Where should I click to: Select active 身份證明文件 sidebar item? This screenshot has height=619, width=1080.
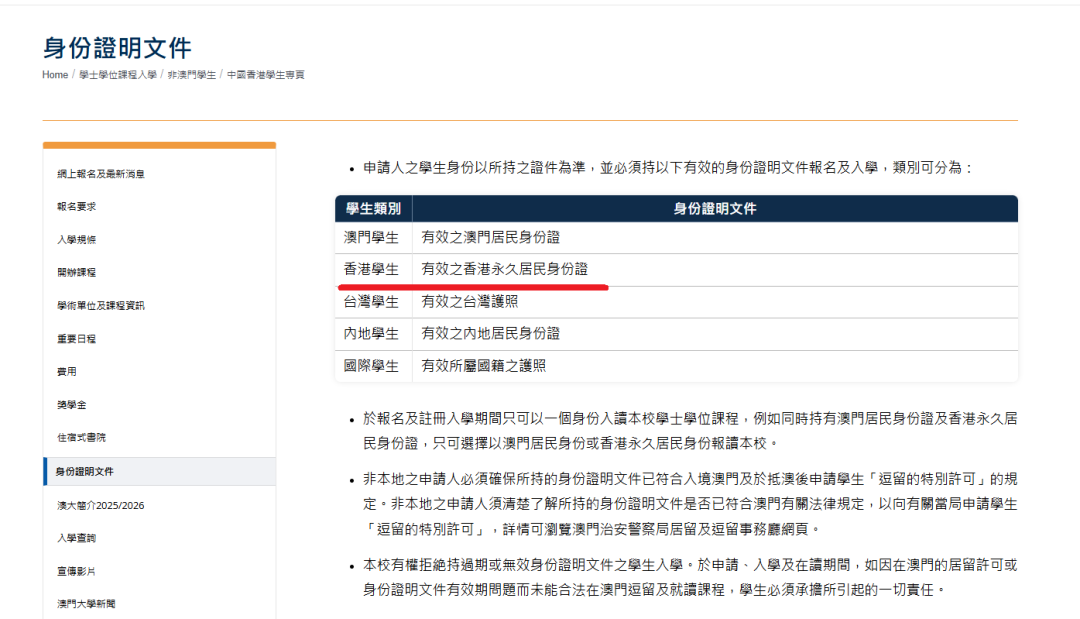pyautogui.click(x=160, y=472)
